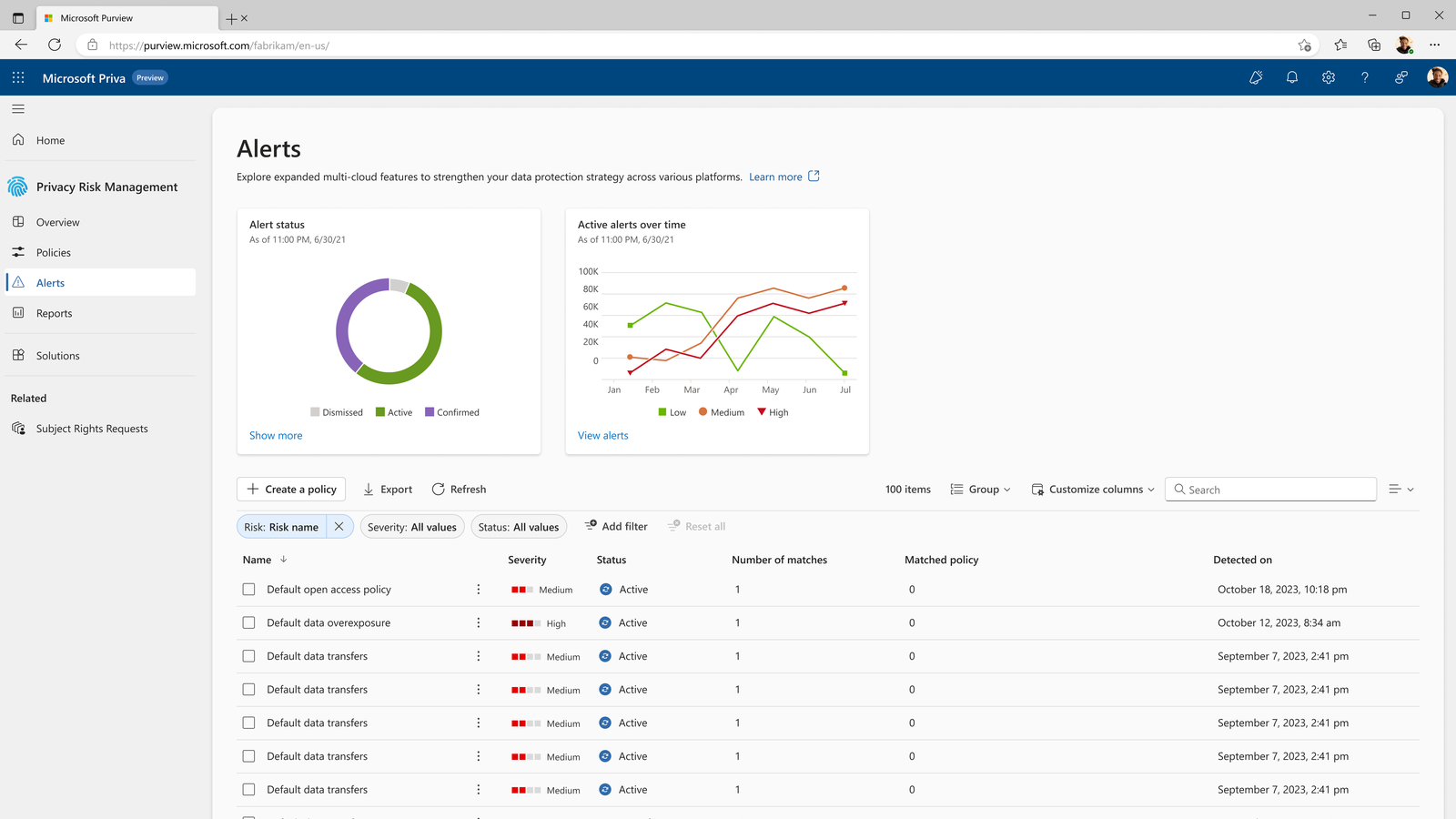Click the help question mark icon
This screenshot has width=1456, height=819.
(1365, 77)
